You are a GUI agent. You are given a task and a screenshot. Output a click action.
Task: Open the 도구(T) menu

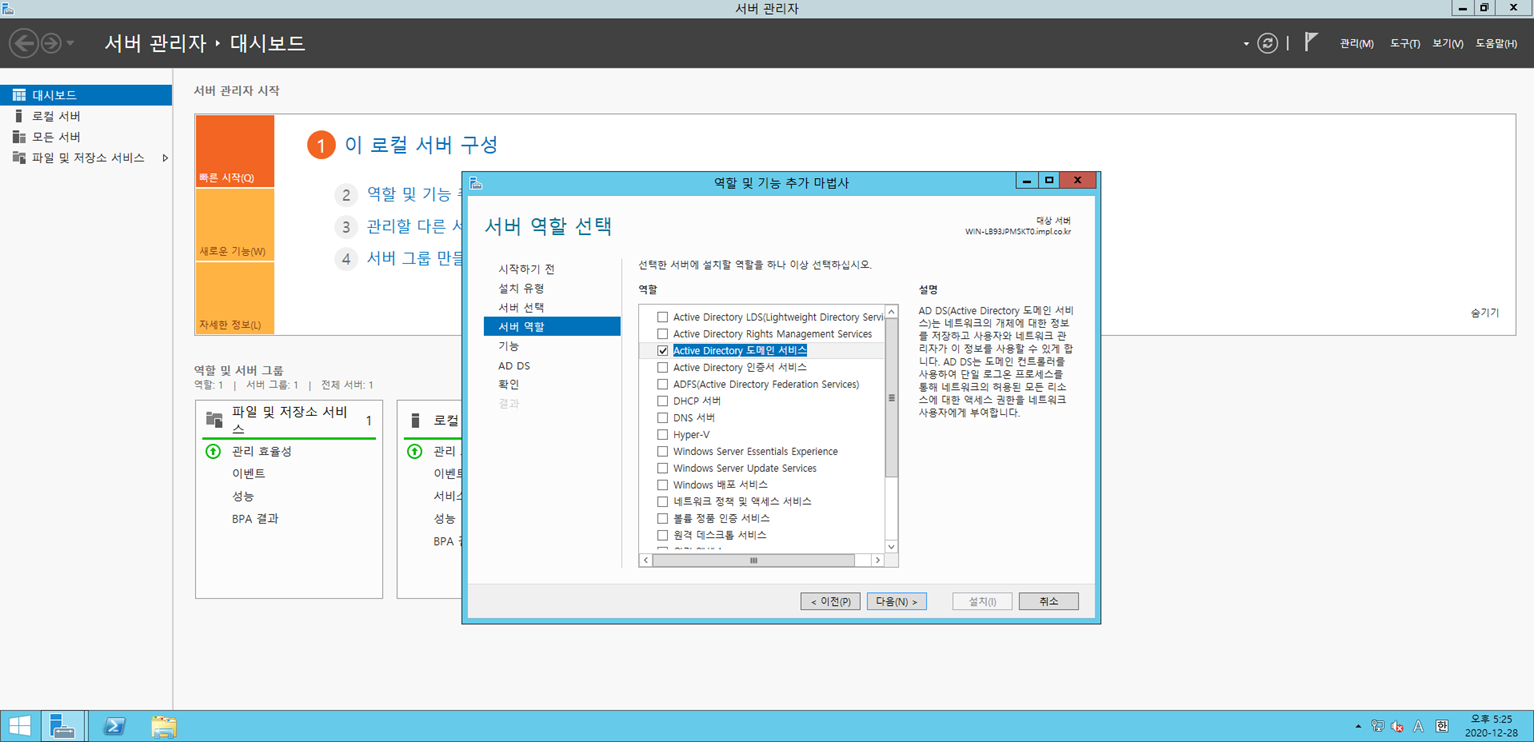click(1405, 44)
